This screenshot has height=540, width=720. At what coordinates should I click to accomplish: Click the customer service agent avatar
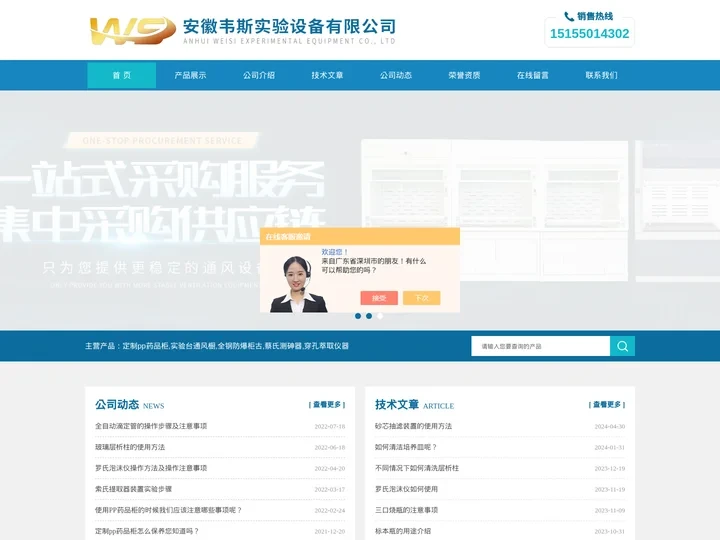tap(295, 283)
